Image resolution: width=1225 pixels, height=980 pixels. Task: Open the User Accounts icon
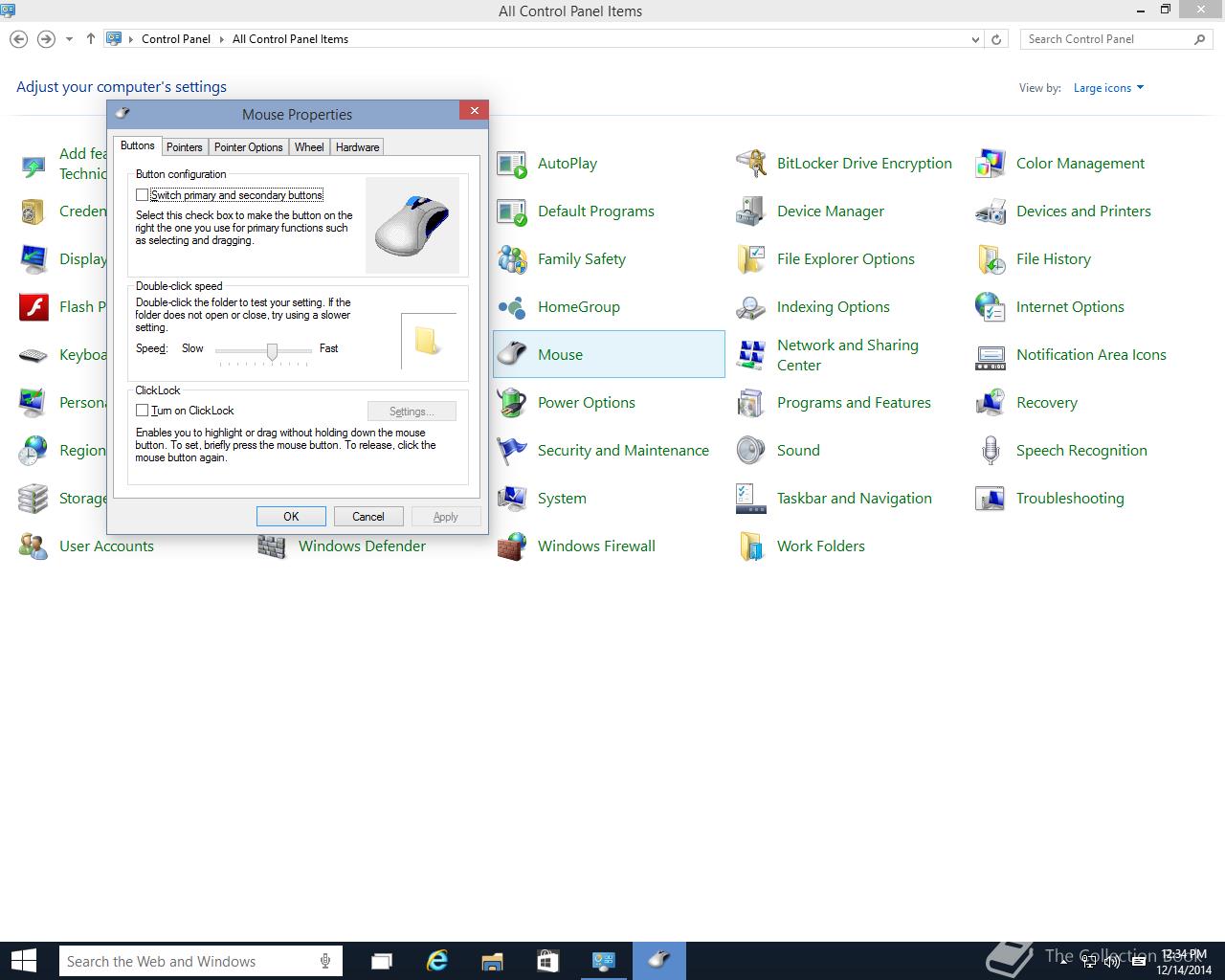[x=33, y=546]
